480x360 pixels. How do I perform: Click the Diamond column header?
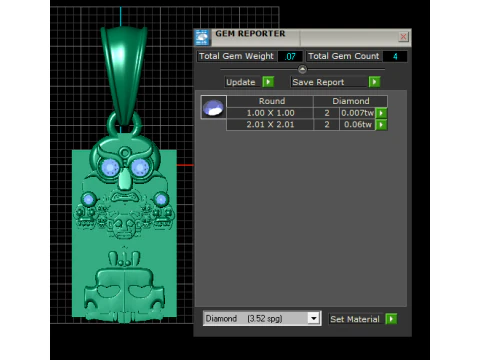351,101
